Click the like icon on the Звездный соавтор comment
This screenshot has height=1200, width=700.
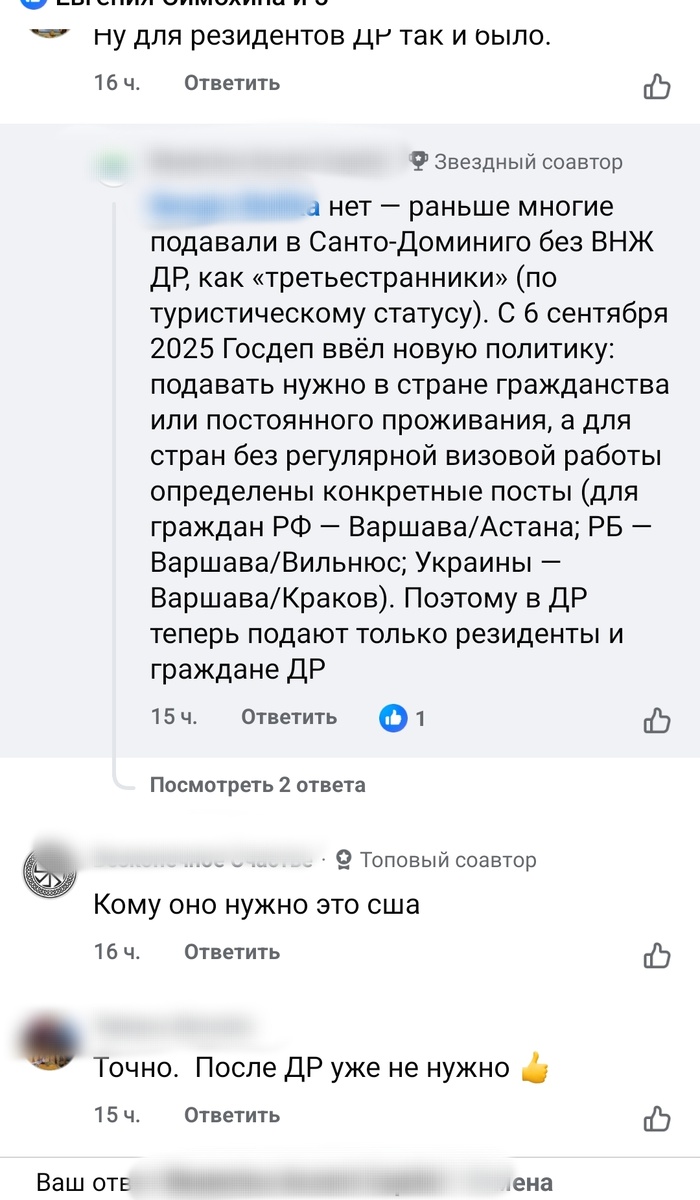pos(656,717)
